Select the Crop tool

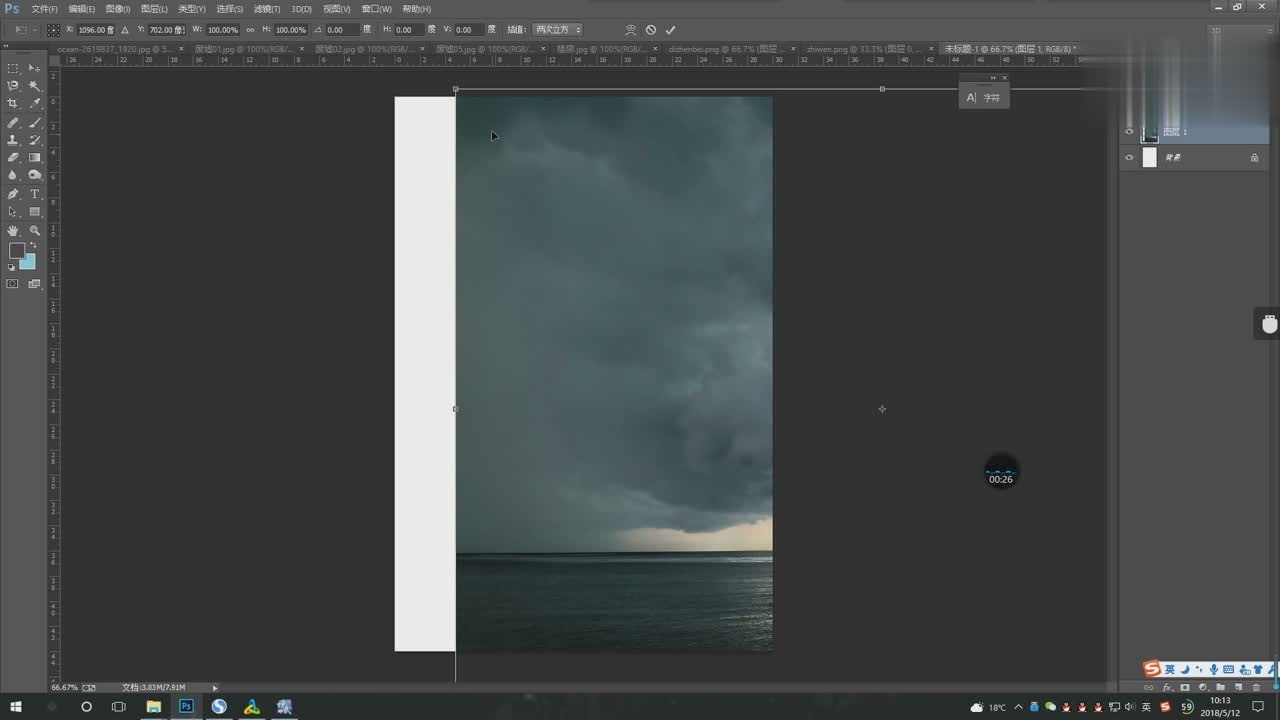tap(13, 104)
